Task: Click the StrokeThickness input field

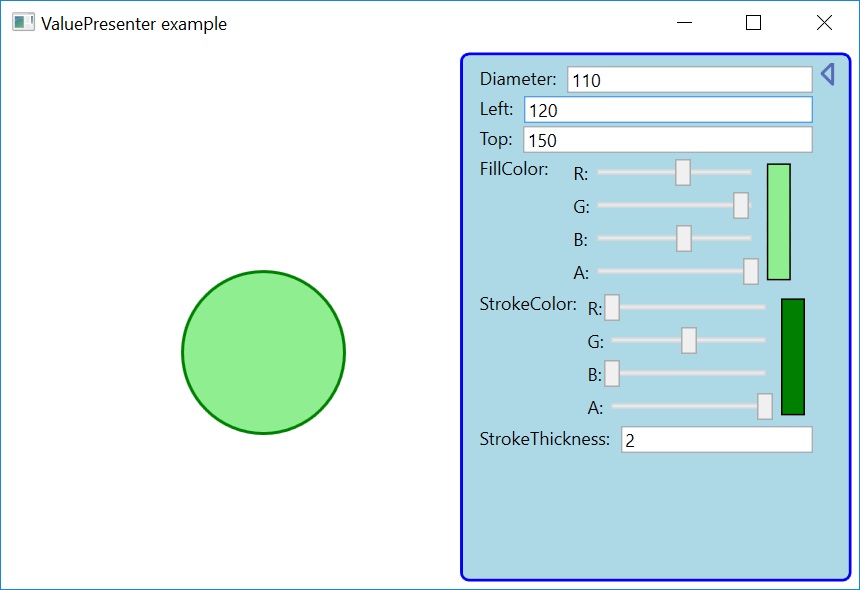Action: 716,440
